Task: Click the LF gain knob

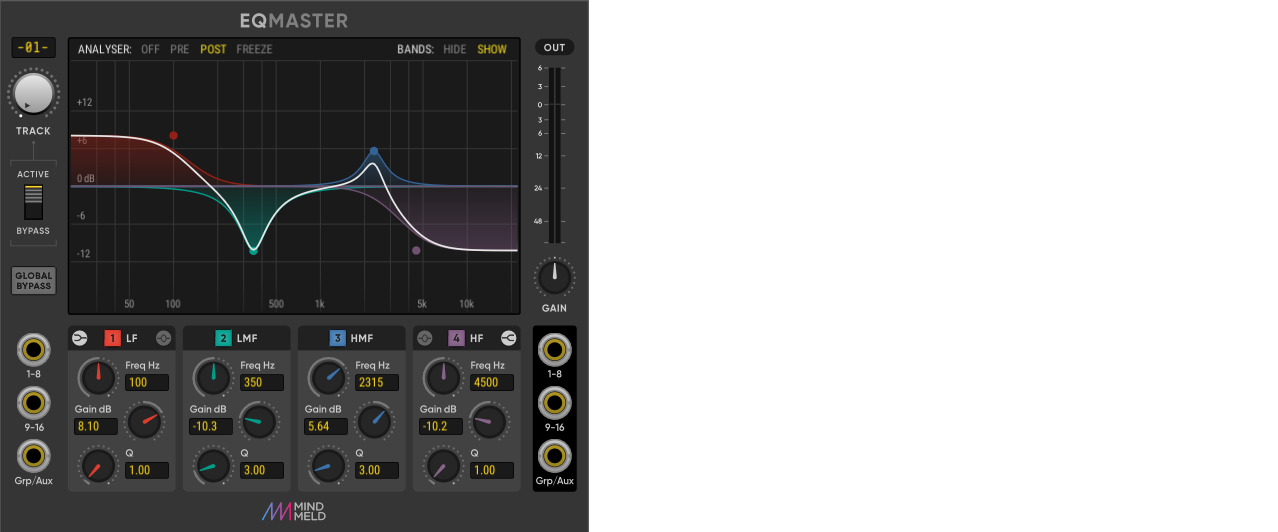Action: pyautogui.click(x=145, y=420)
